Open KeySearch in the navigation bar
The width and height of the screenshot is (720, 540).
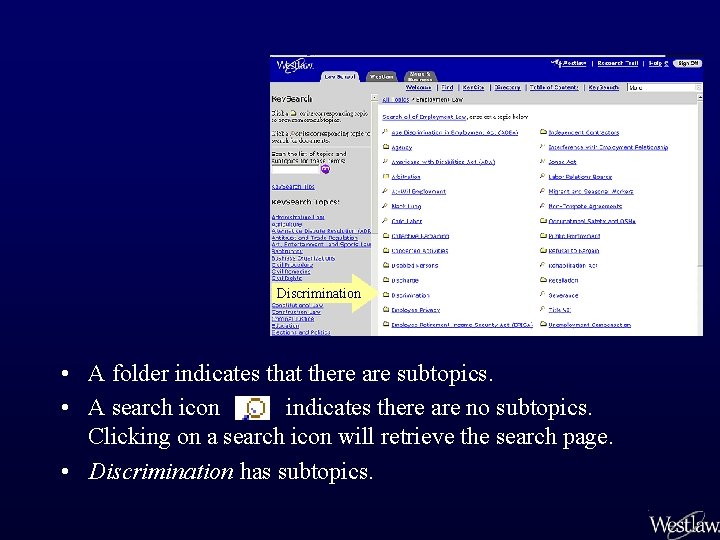click(x=603, y=87)
